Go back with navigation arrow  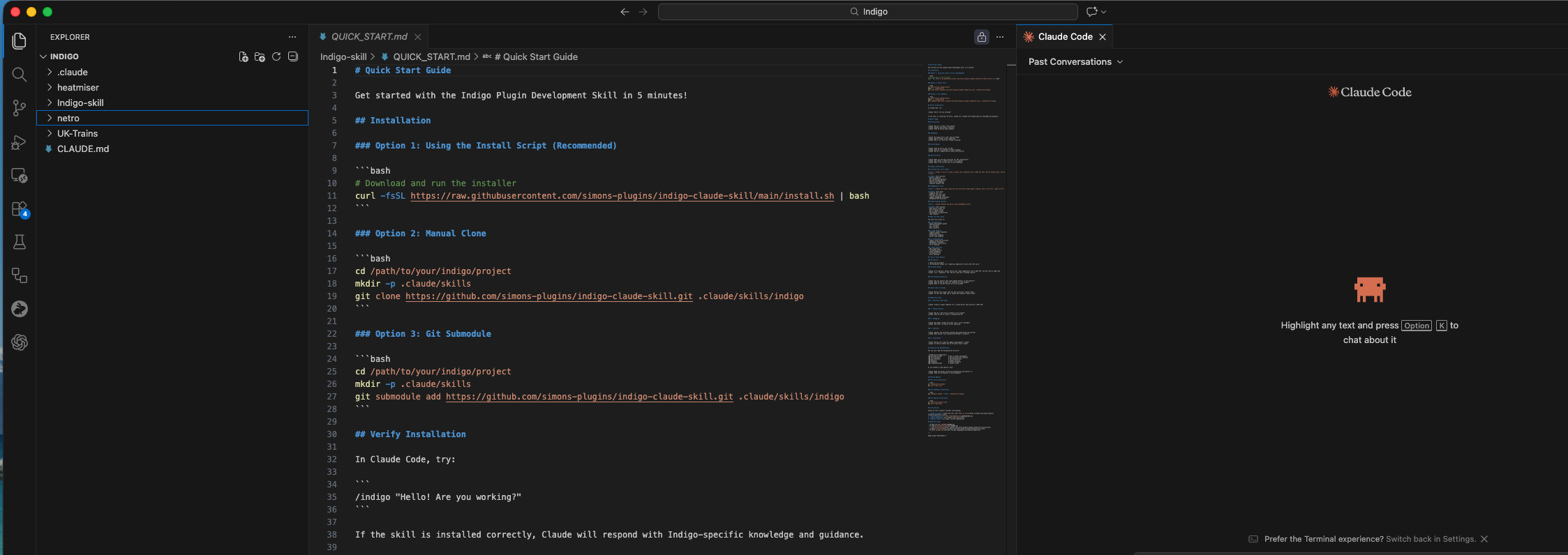tap(625, 12)
